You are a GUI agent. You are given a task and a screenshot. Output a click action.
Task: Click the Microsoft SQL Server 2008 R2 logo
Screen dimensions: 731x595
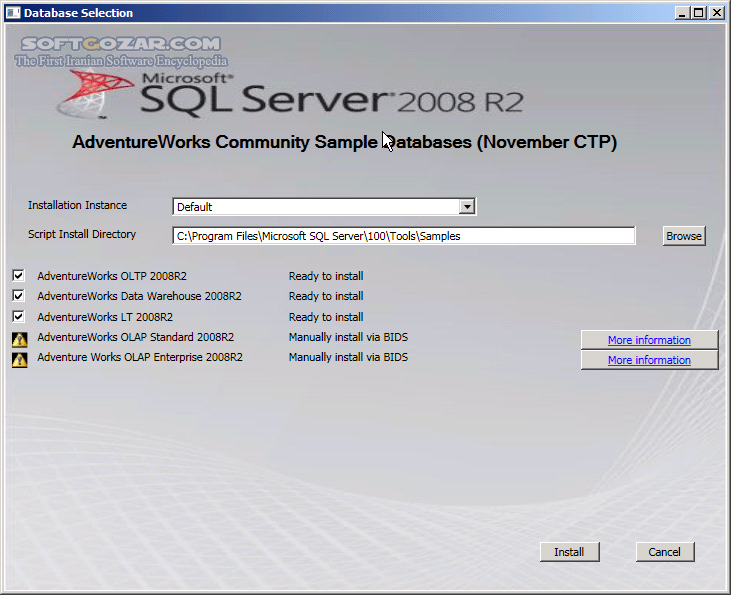pos(290,94)
